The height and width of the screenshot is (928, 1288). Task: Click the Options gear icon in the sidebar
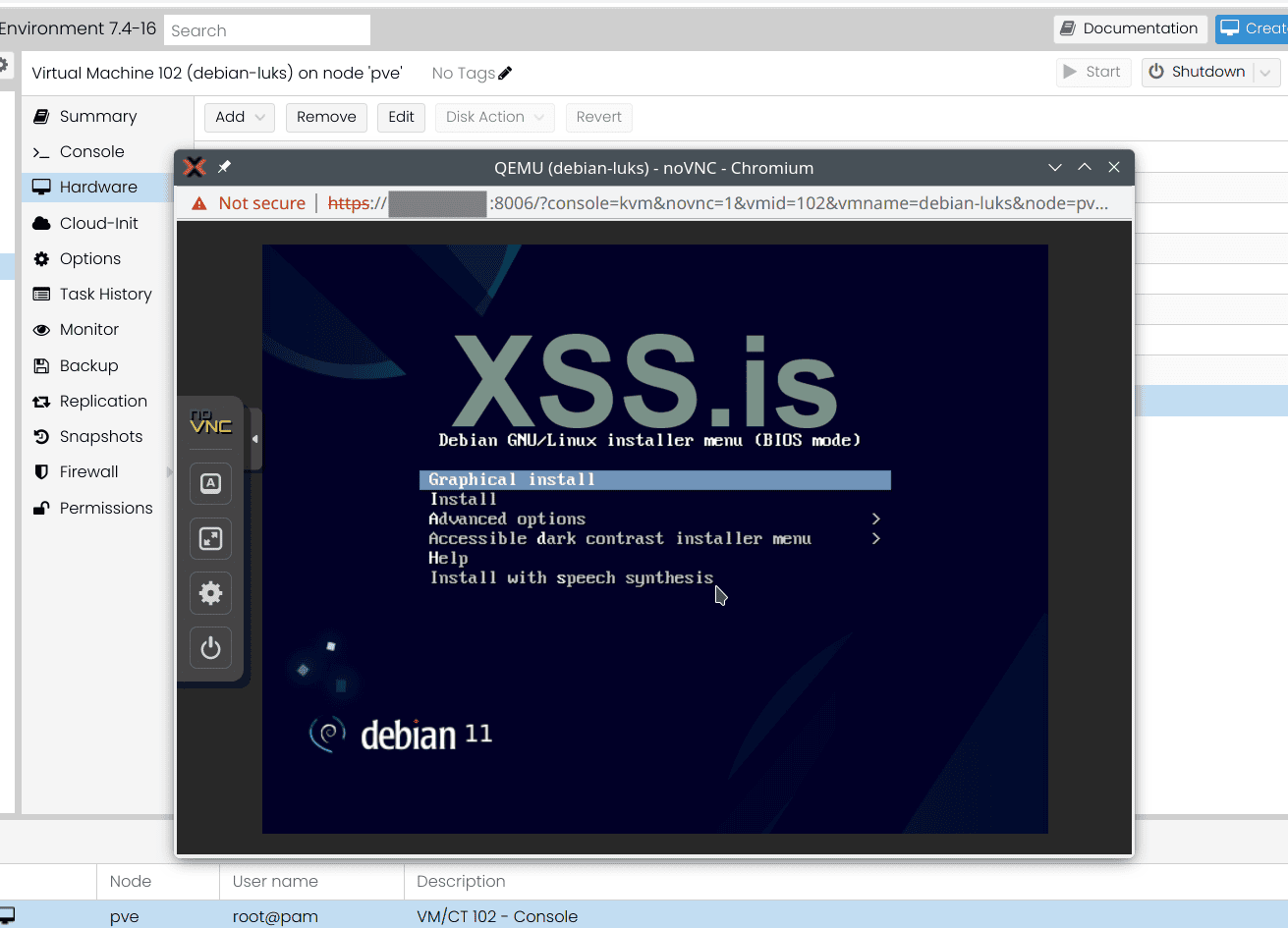tap(41, 259)
